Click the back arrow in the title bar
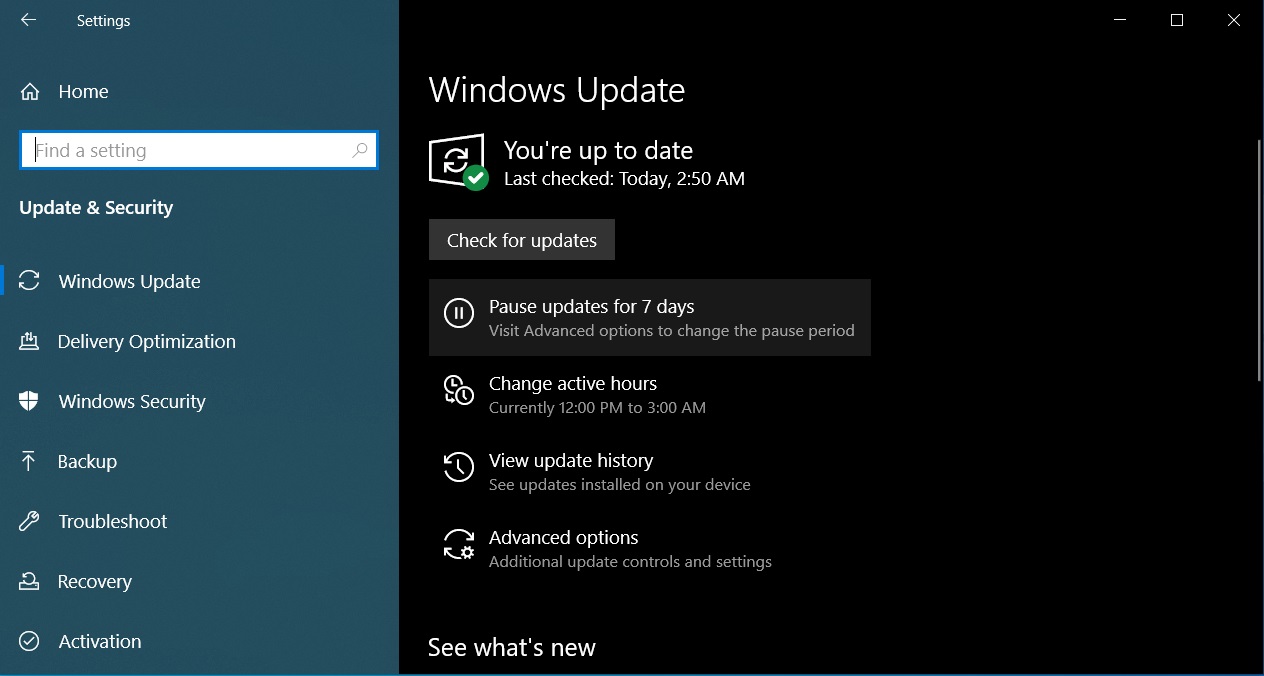Viewport: 1264px width, 676px height. click(27, 20)
